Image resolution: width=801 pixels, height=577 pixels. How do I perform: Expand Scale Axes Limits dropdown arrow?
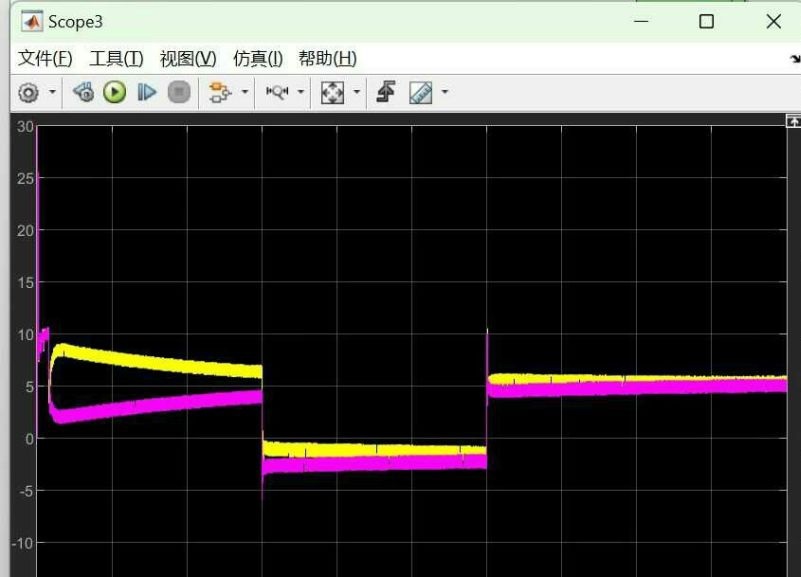tap(357, 92)
